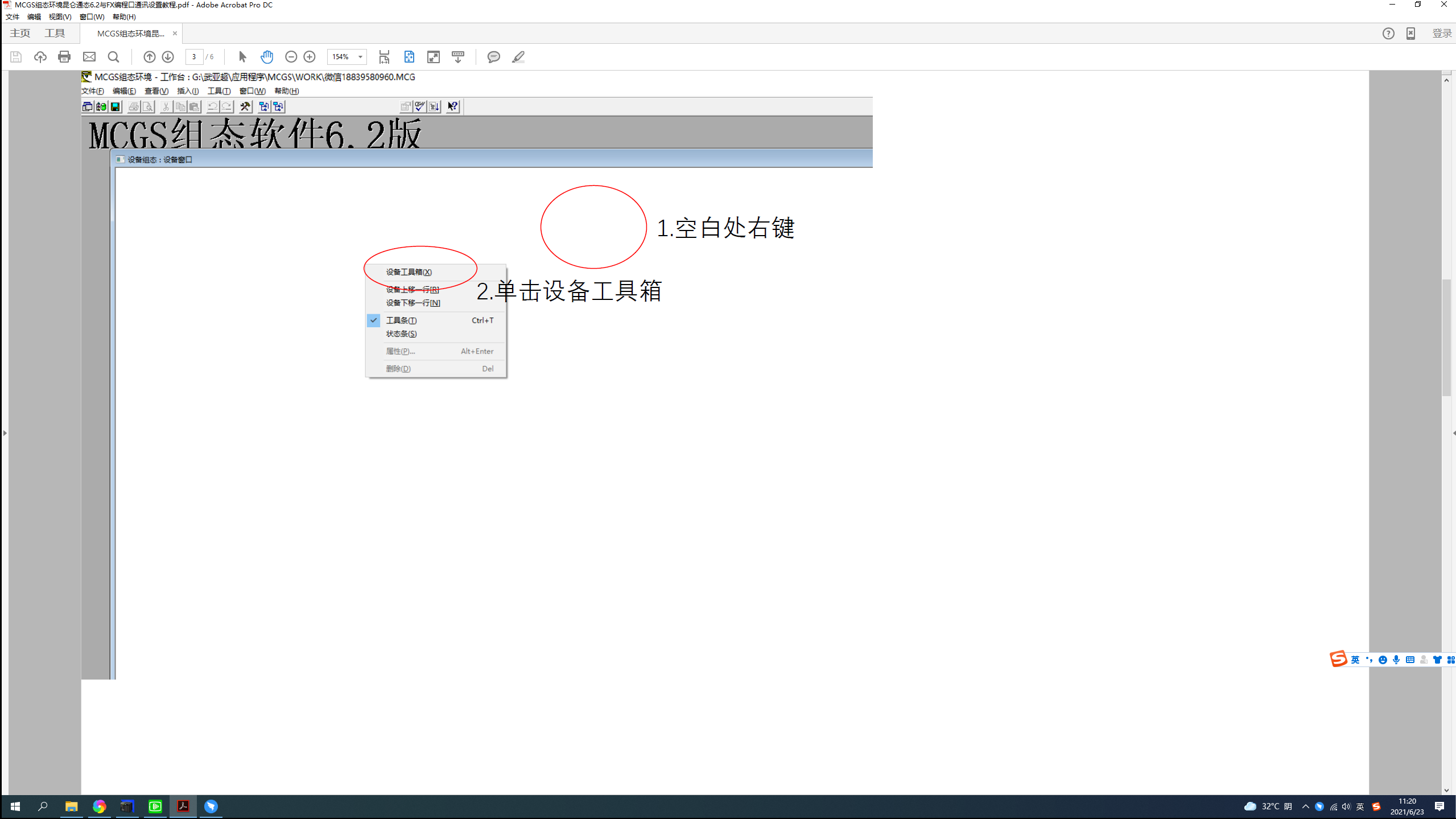Screen dimensions: 1456x819
Task: Open the find text magnifier
Action: 114,57
